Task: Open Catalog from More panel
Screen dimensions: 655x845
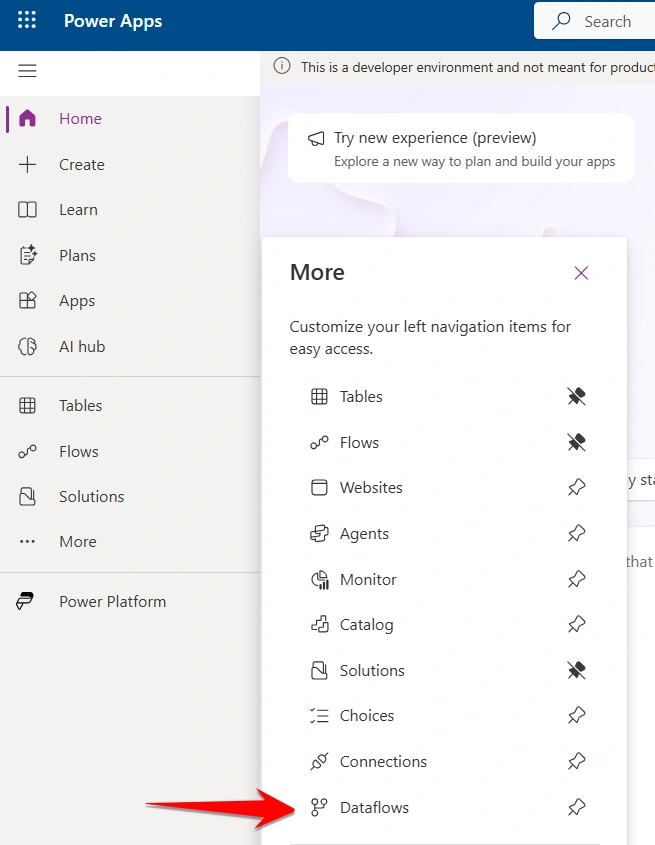Action: click(367, 625)
